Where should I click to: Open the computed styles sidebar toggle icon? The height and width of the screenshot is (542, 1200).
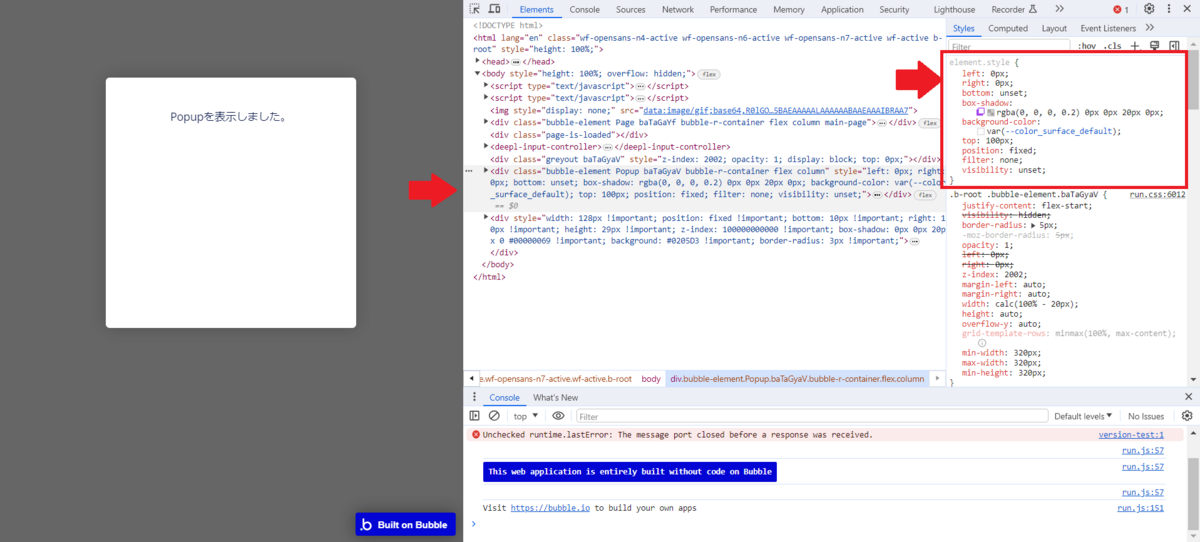[1174, 46]
